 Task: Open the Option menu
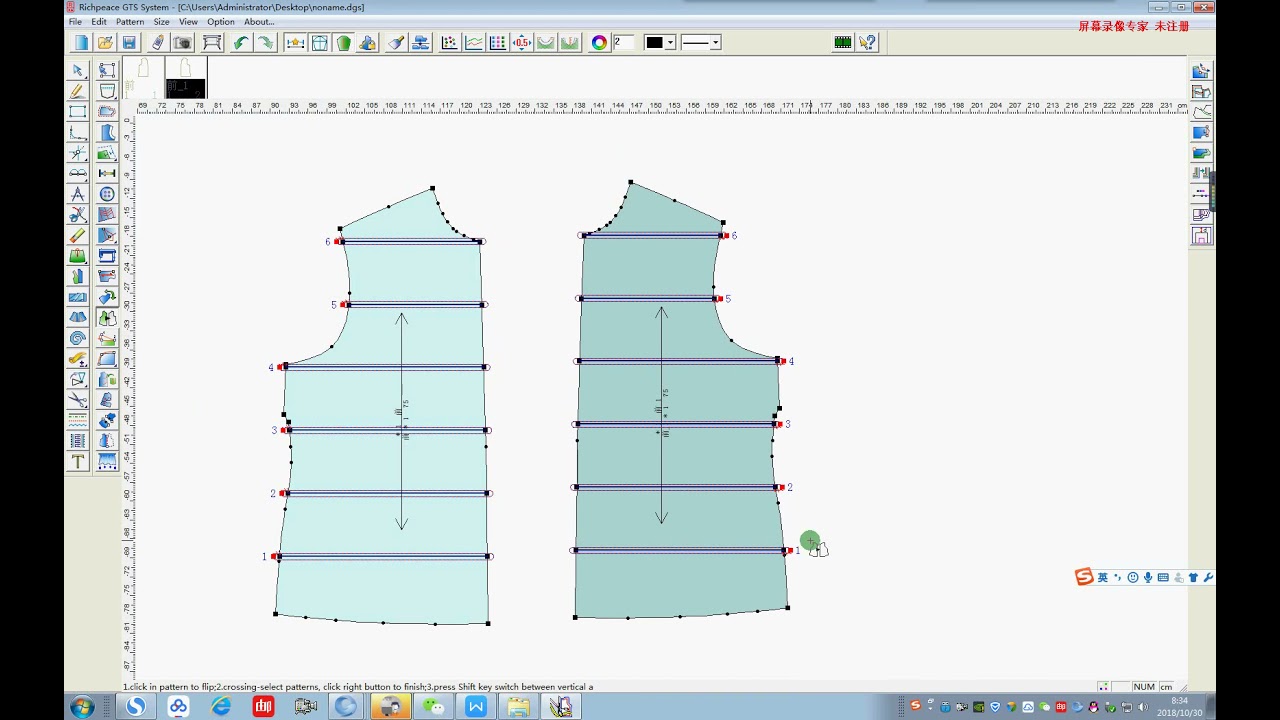(x=221, y=21)
